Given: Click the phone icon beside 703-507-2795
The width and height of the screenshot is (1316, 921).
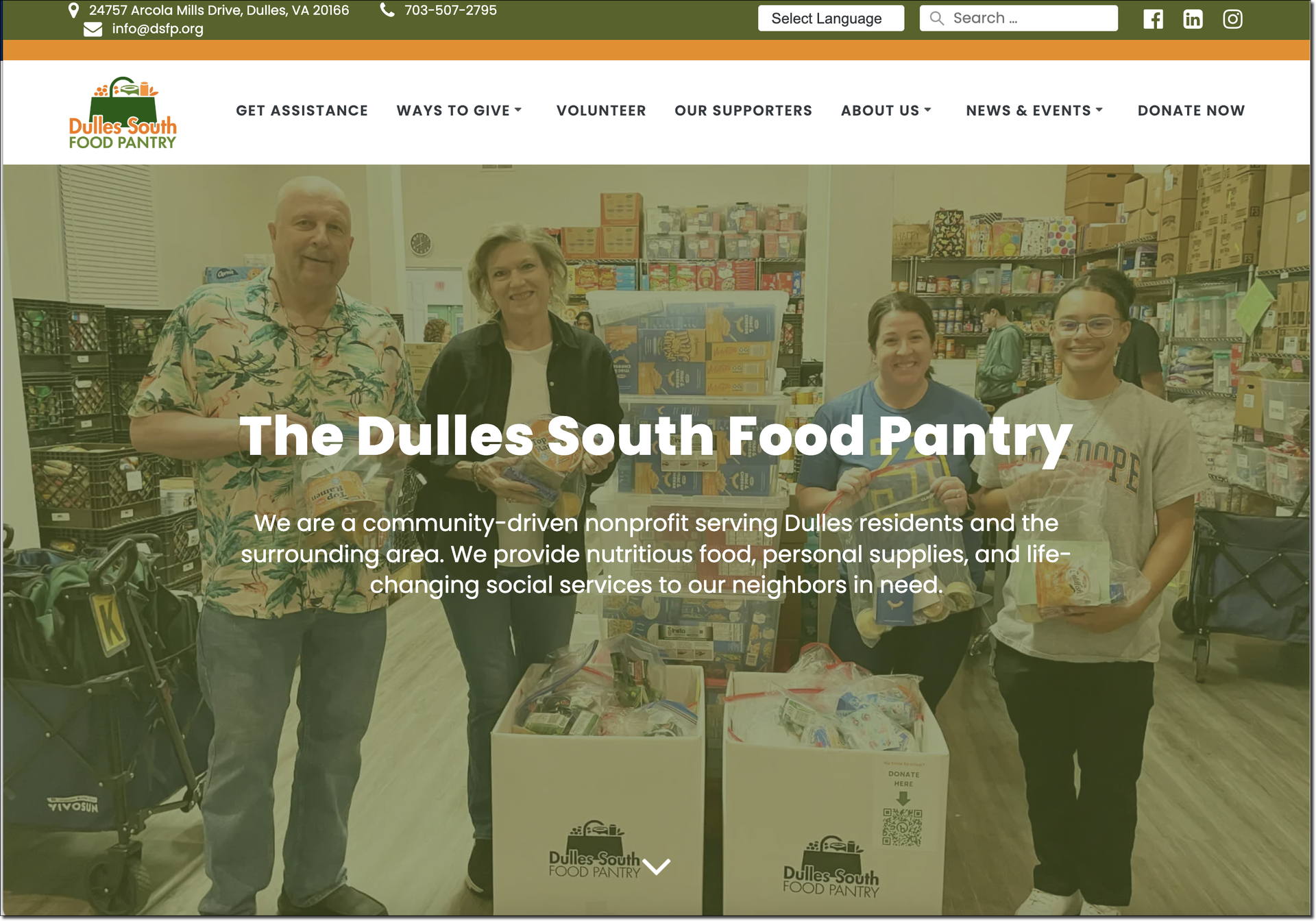Looking at the screenshot, I should point(387,10).
